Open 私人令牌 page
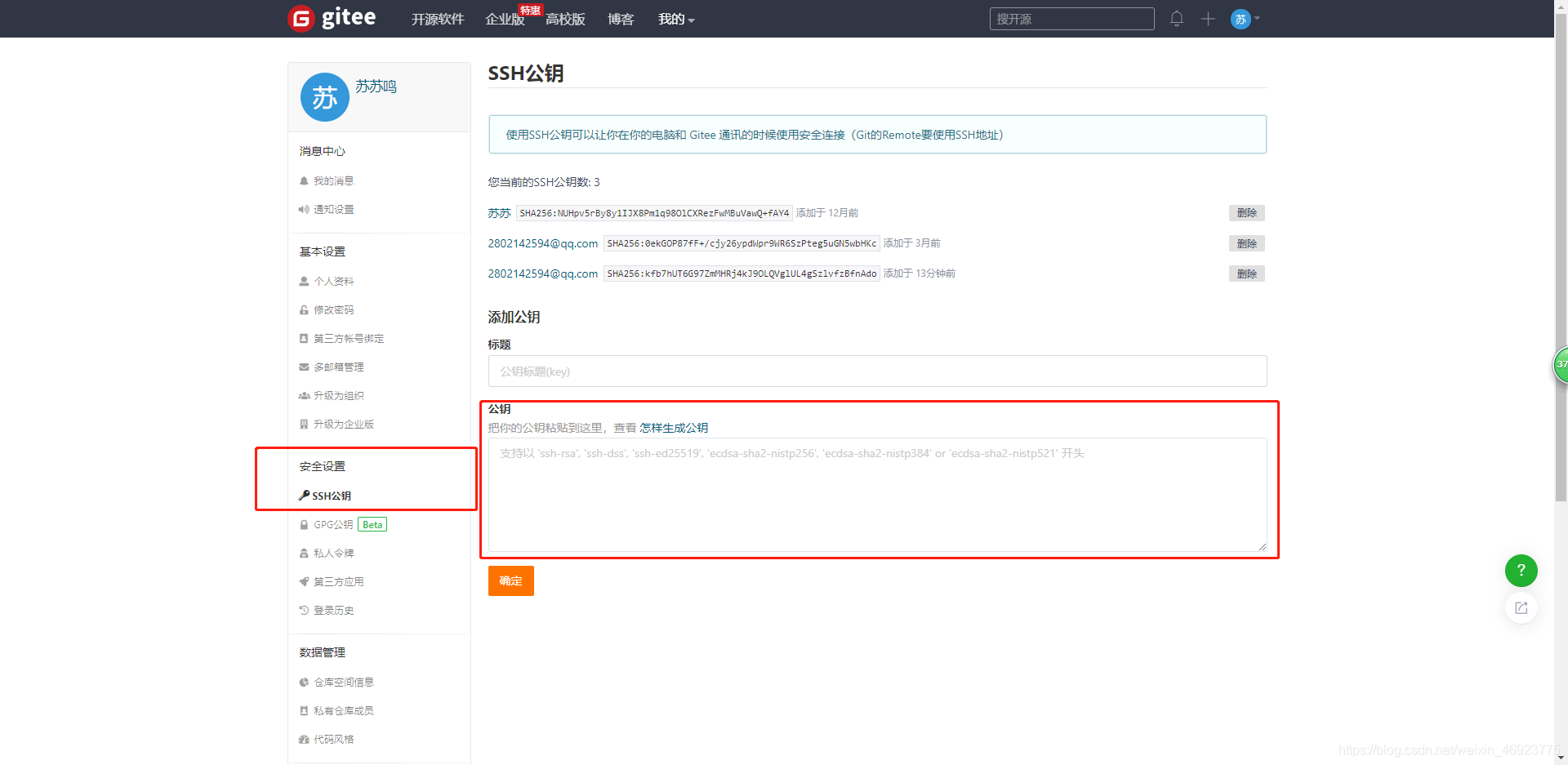The height and width of the screenshot is (765, 1568). tap(333, 553)
